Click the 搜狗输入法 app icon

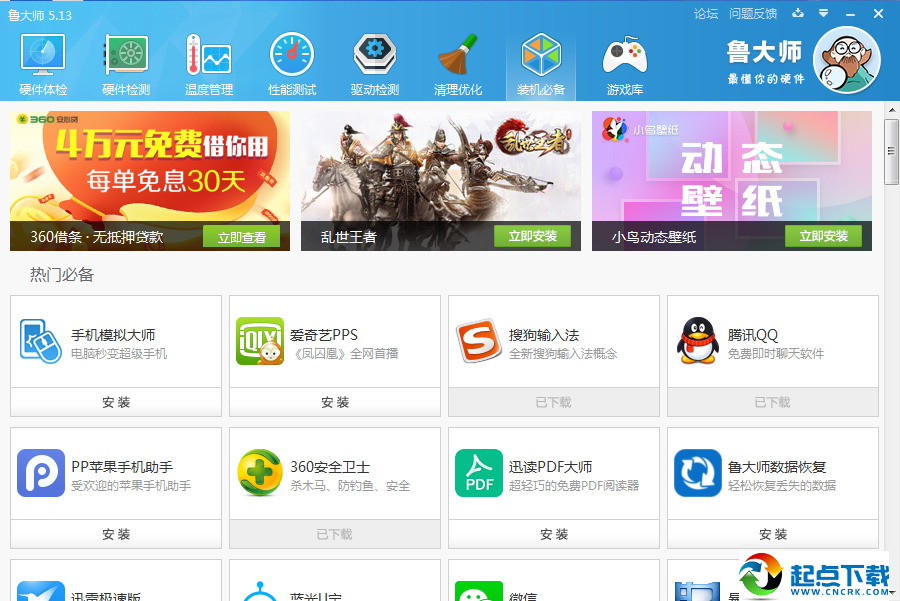coord(479,341)
